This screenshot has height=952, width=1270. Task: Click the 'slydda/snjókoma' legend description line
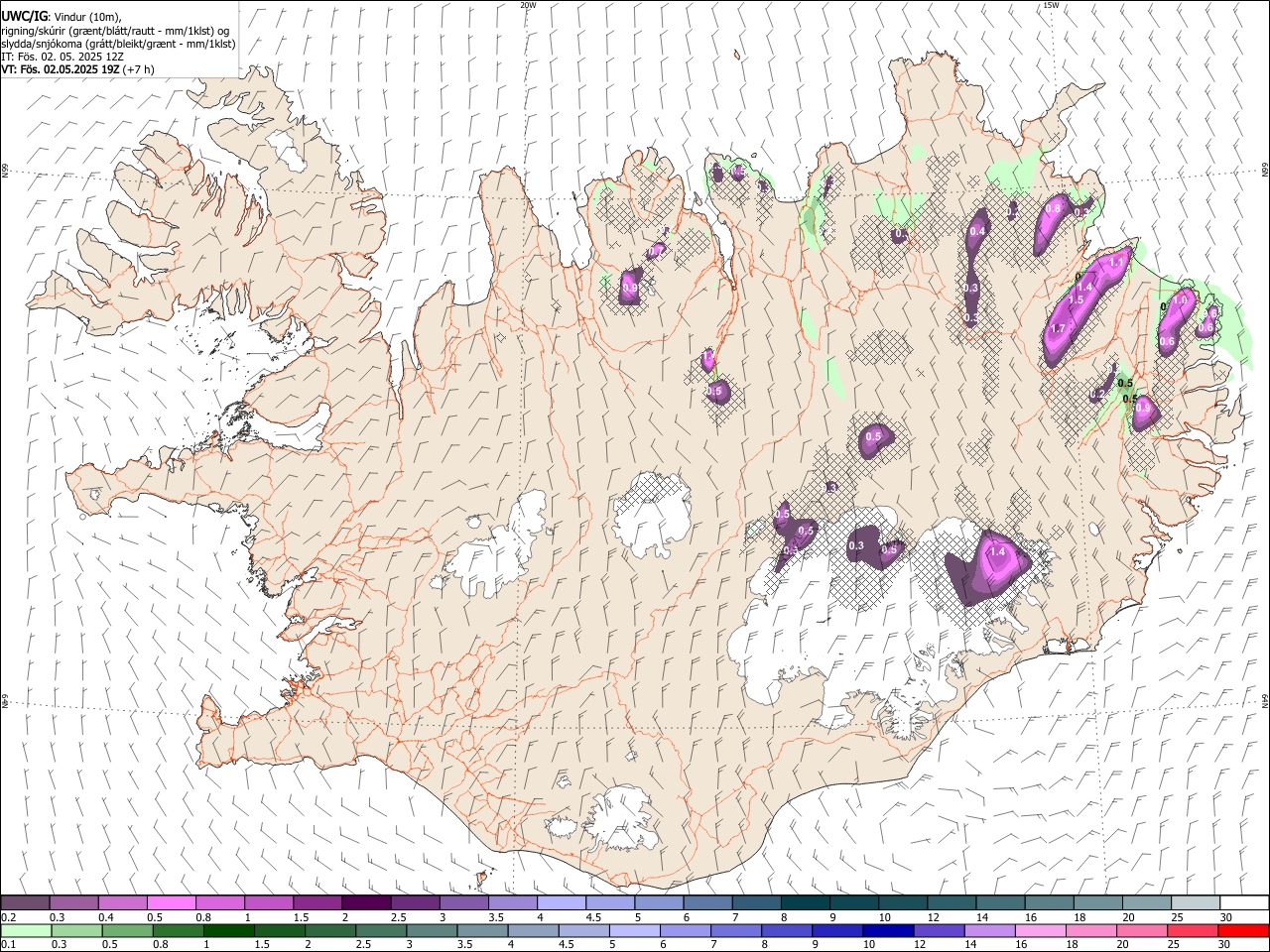[118, 44]
